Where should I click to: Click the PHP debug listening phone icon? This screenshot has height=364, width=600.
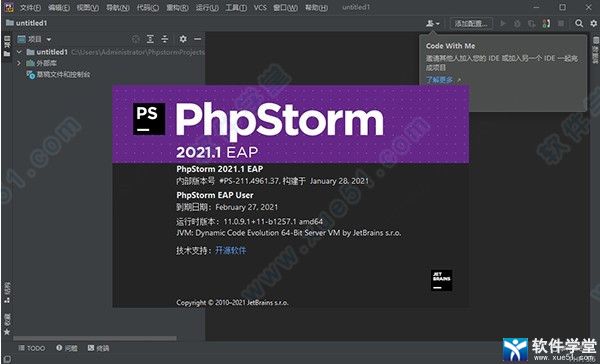[546, 24]
